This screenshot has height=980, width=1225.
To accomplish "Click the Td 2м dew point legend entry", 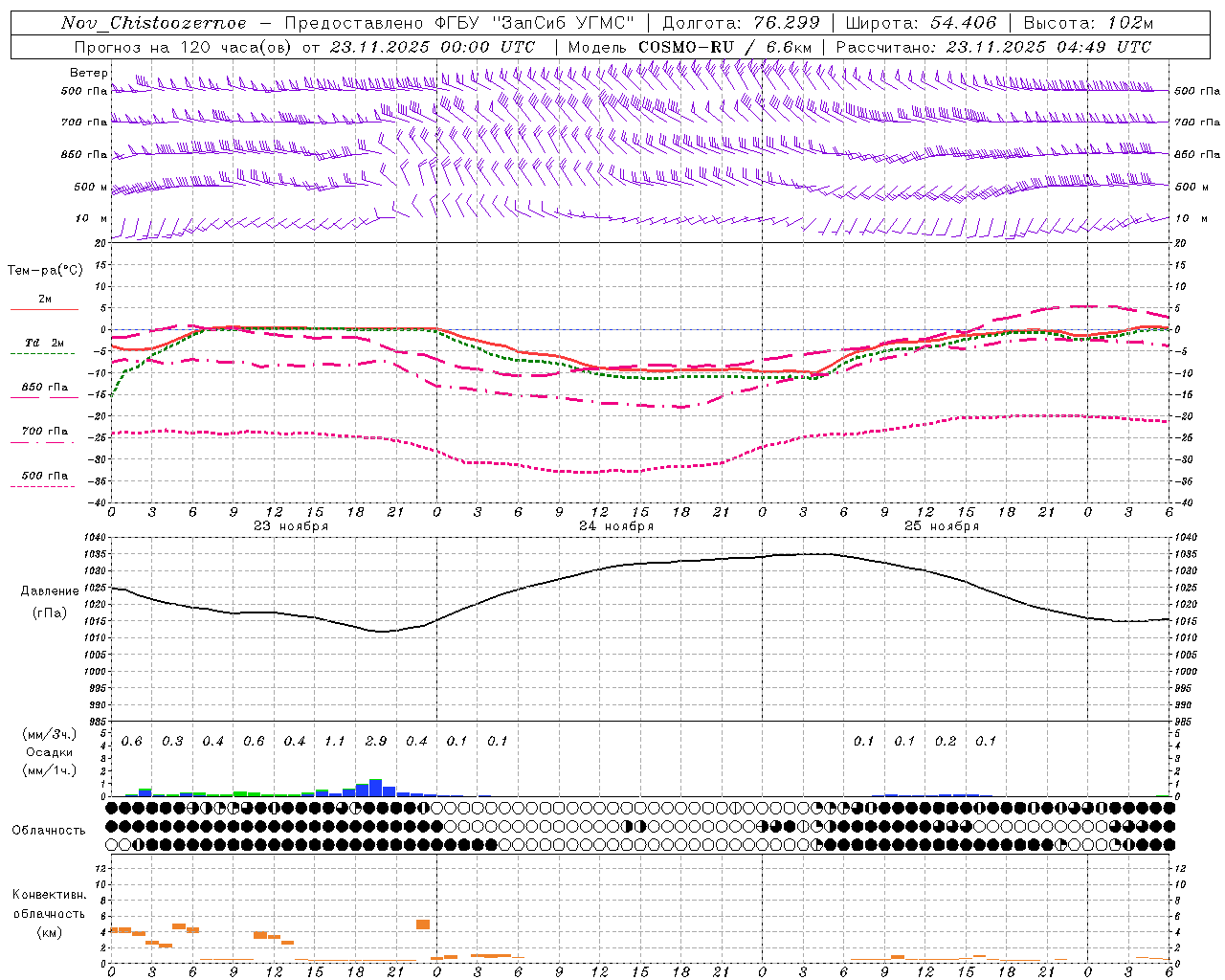I will click(44, 343).
